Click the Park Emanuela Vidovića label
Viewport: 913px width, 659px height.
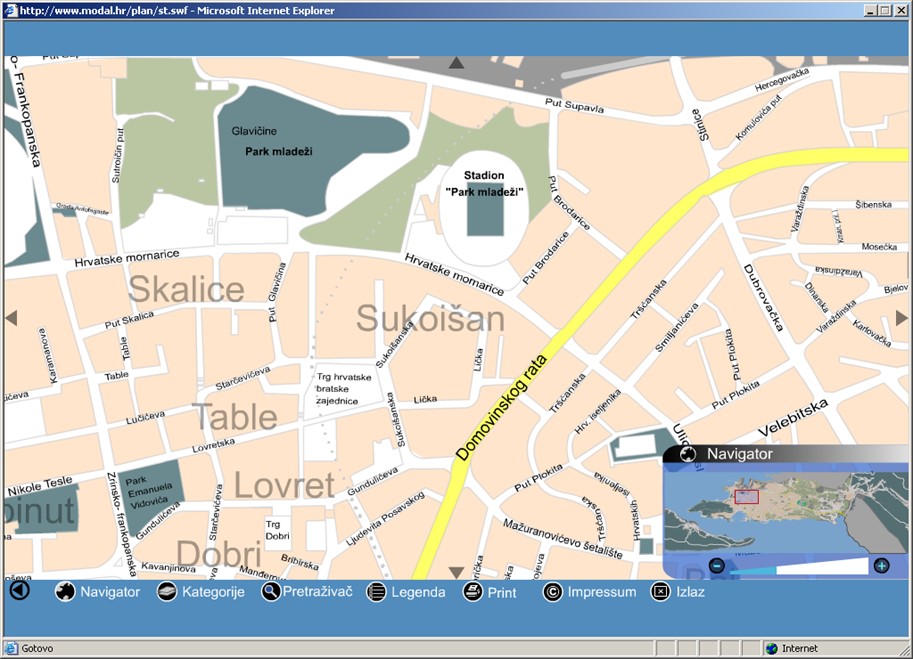tap(149, 492)
